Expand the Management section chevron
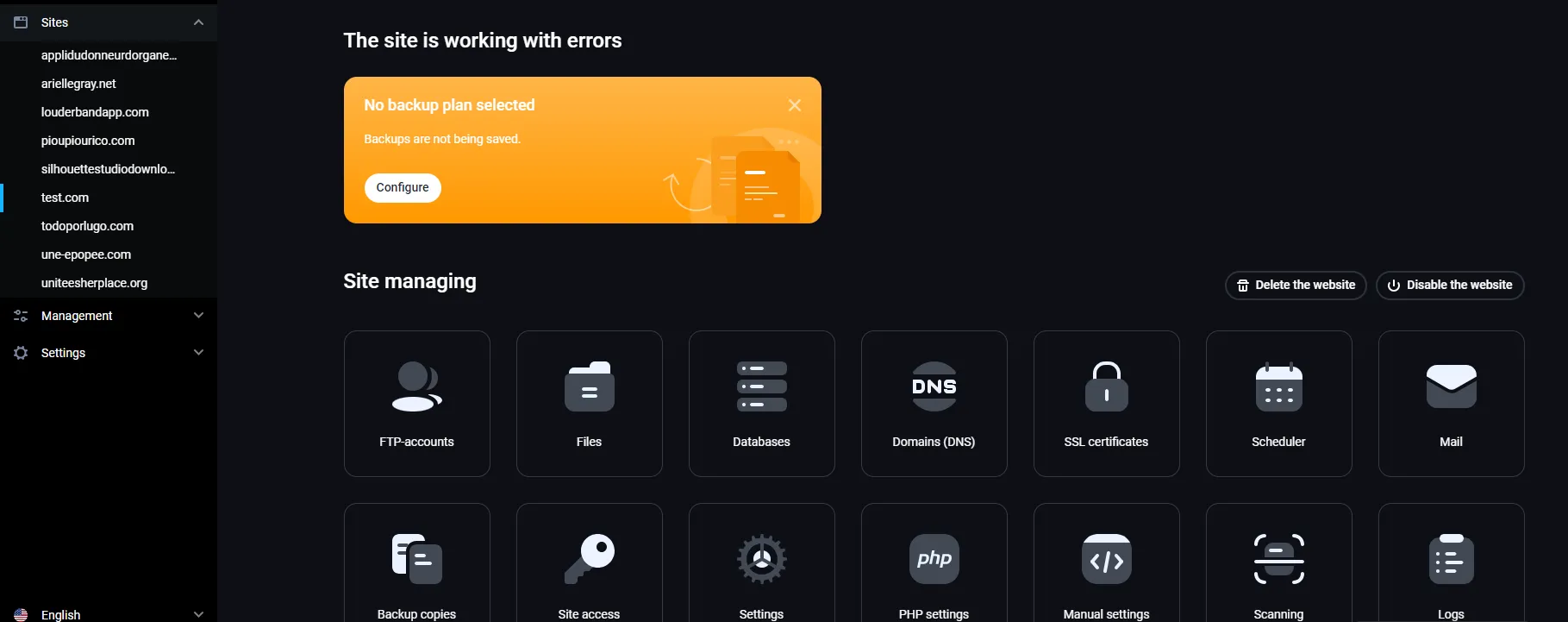 198,316
